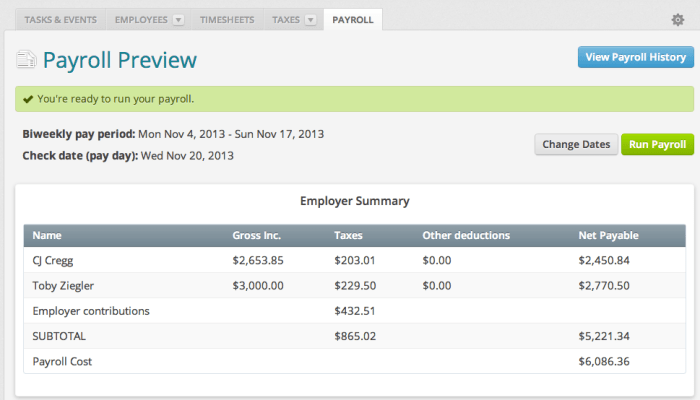Click CJ Cregg's other deductions $0.00

437,260
